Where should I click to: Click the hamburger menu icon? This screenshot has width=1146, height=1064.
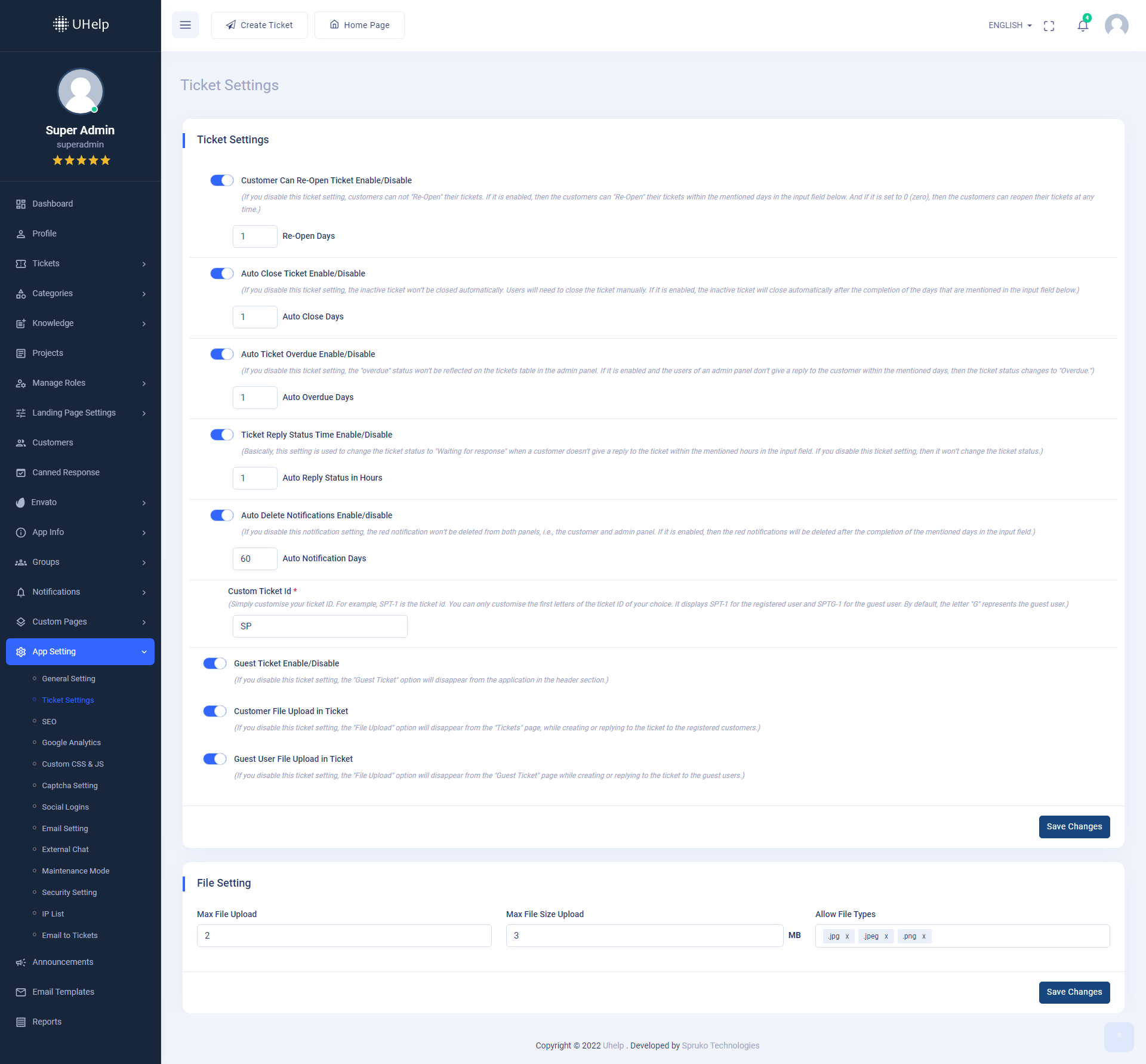[x=185, y=25]
